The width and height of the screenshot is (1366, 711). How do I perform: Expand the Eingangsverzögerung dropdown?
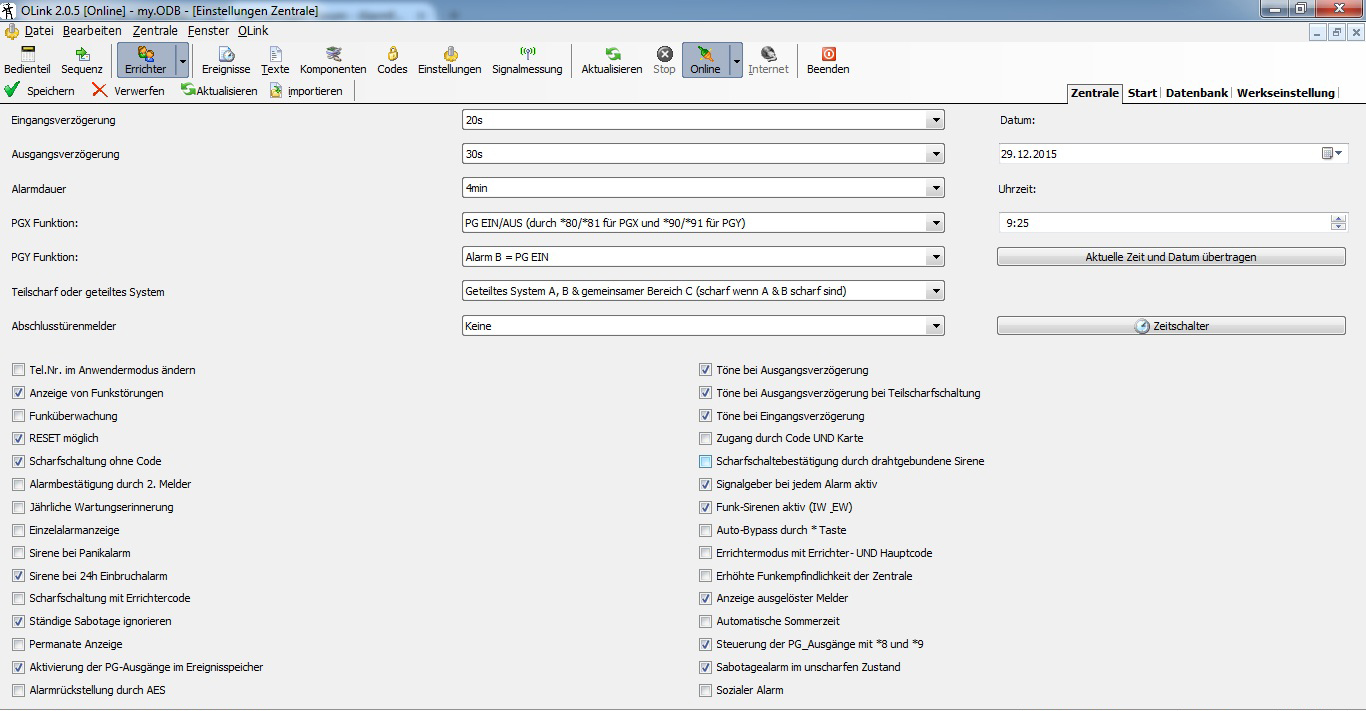[x=935, y=120]
